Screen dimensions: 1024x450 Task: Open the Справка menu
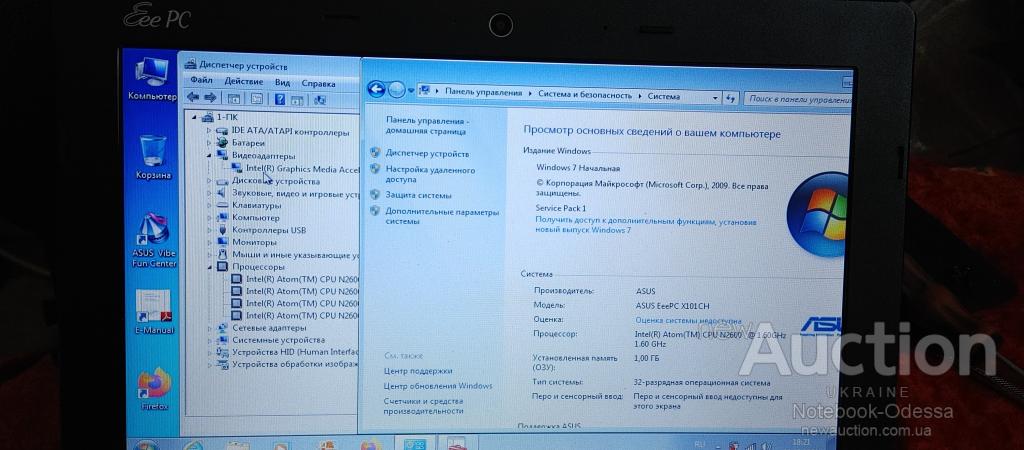[x=318, y=84]
